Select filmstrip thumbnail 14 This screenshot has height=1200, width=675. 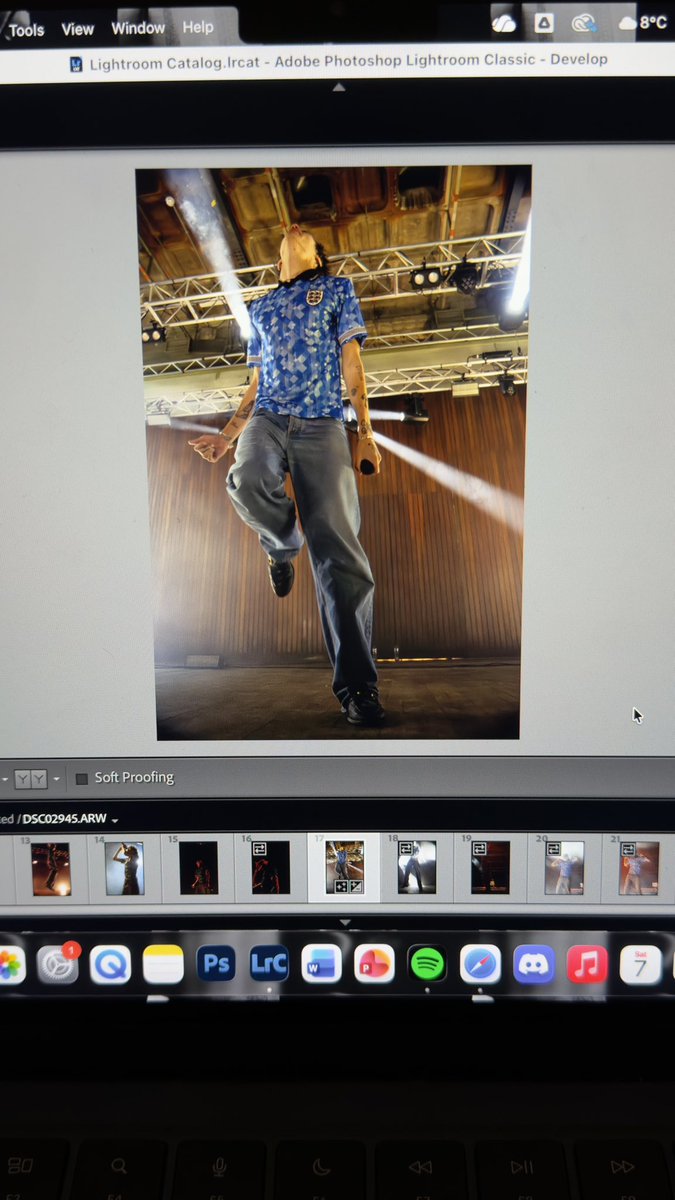tap(124, 868)
